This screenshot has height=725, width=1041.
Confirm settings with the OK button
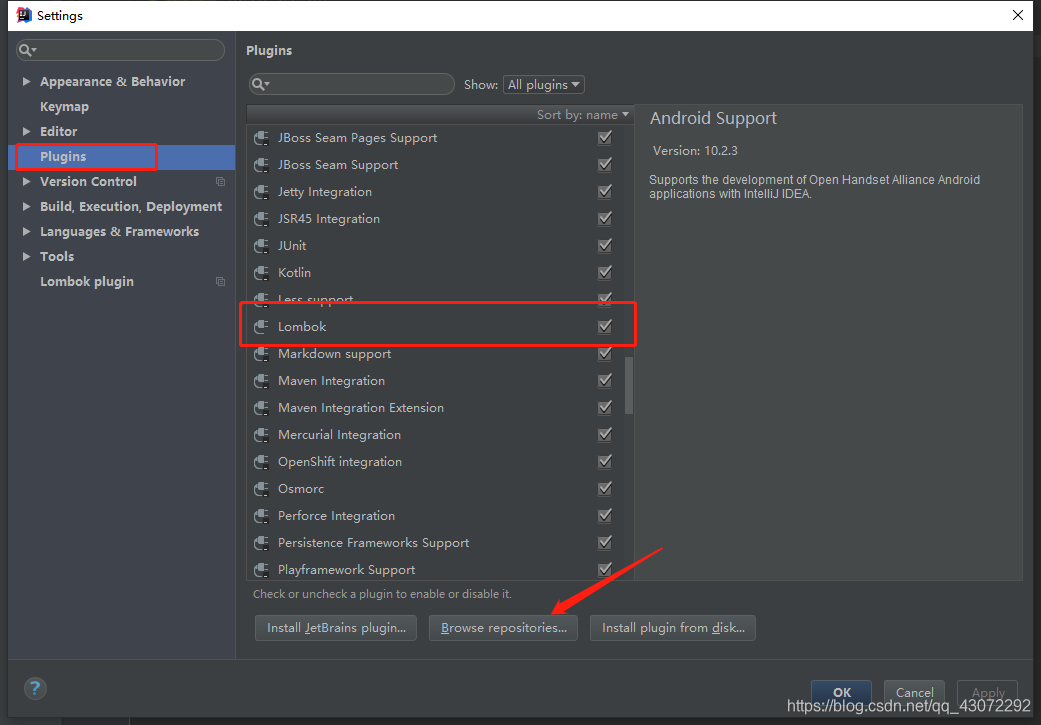[x=841, y=692]
